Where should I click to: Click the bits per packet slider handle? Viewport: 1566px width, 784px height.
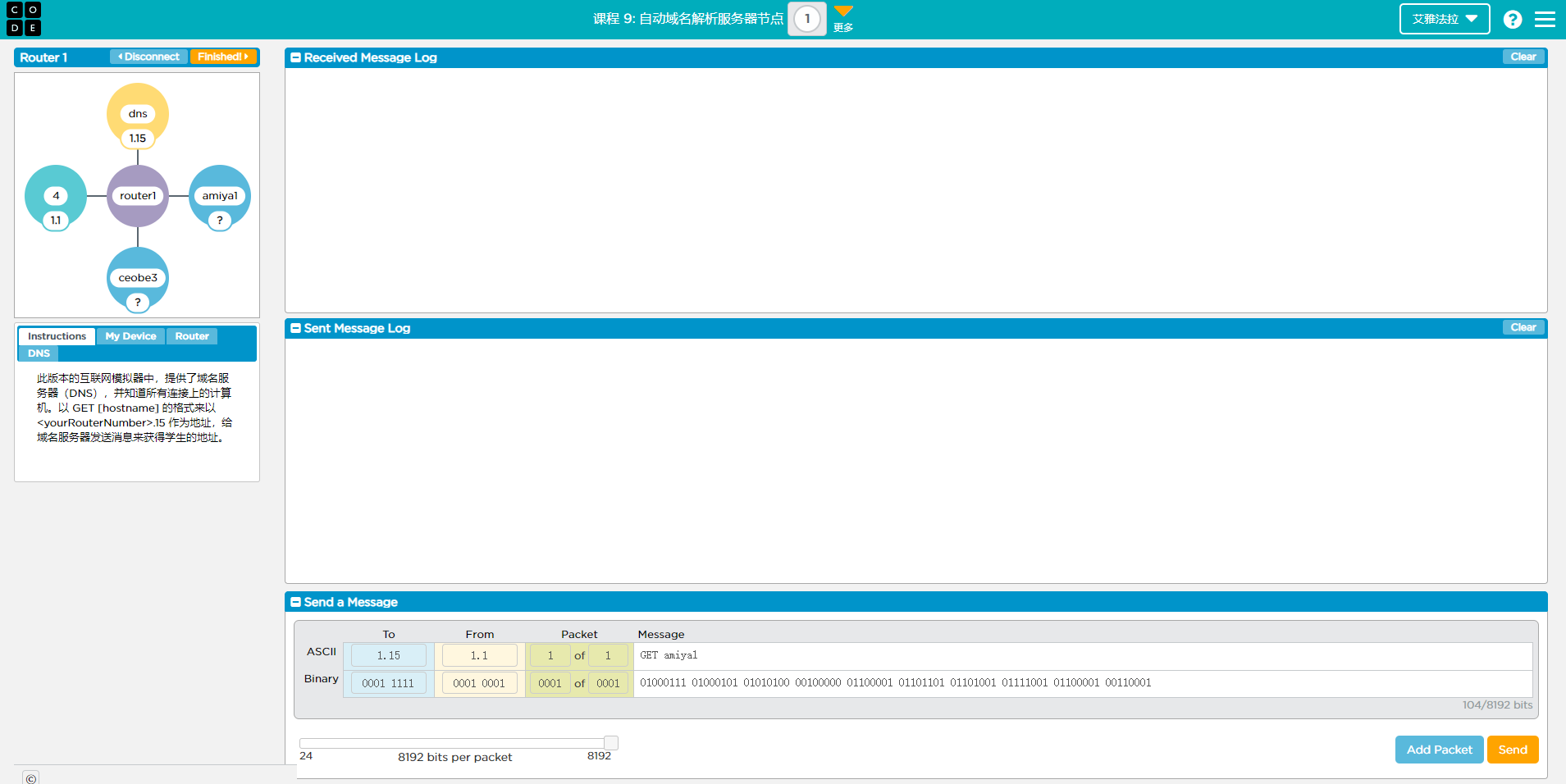click(611, 742)
